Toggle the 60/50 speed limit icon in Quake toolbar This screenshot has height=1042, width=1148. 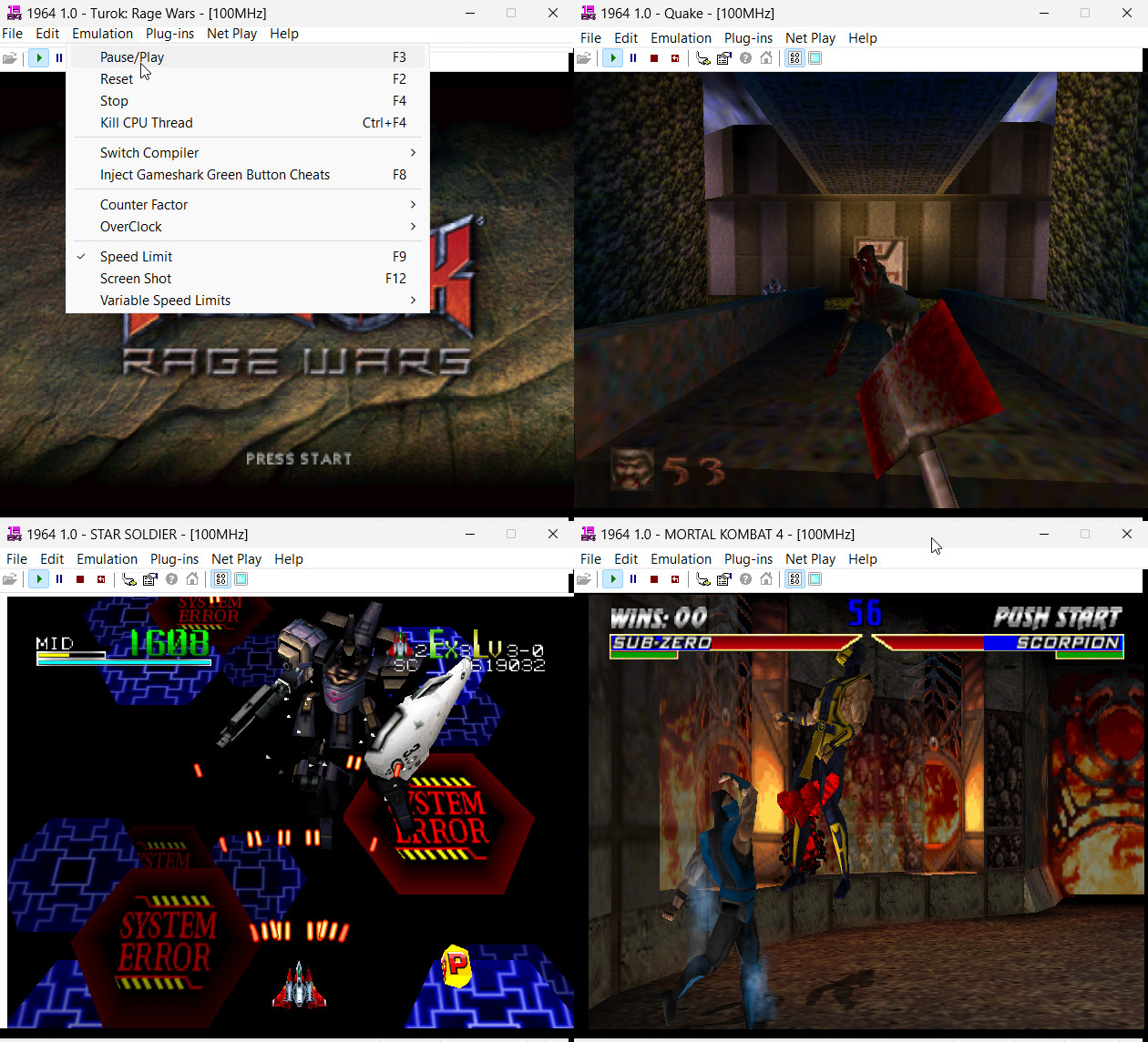point(795,58)
